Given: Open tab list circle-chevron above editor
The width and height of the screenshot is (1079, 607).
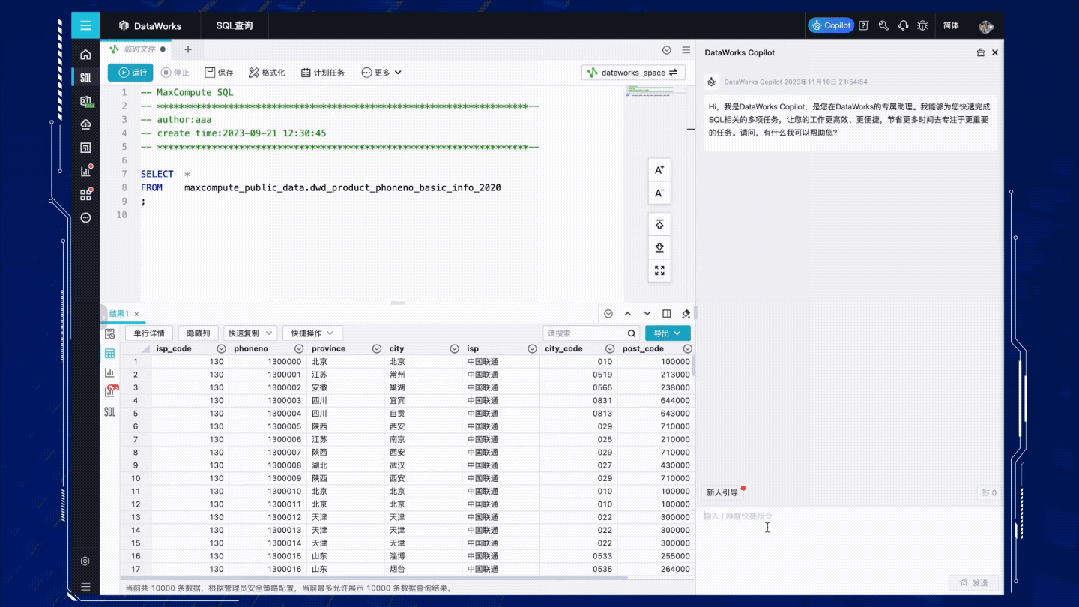Looking at the screenshot, I should 666,50.
